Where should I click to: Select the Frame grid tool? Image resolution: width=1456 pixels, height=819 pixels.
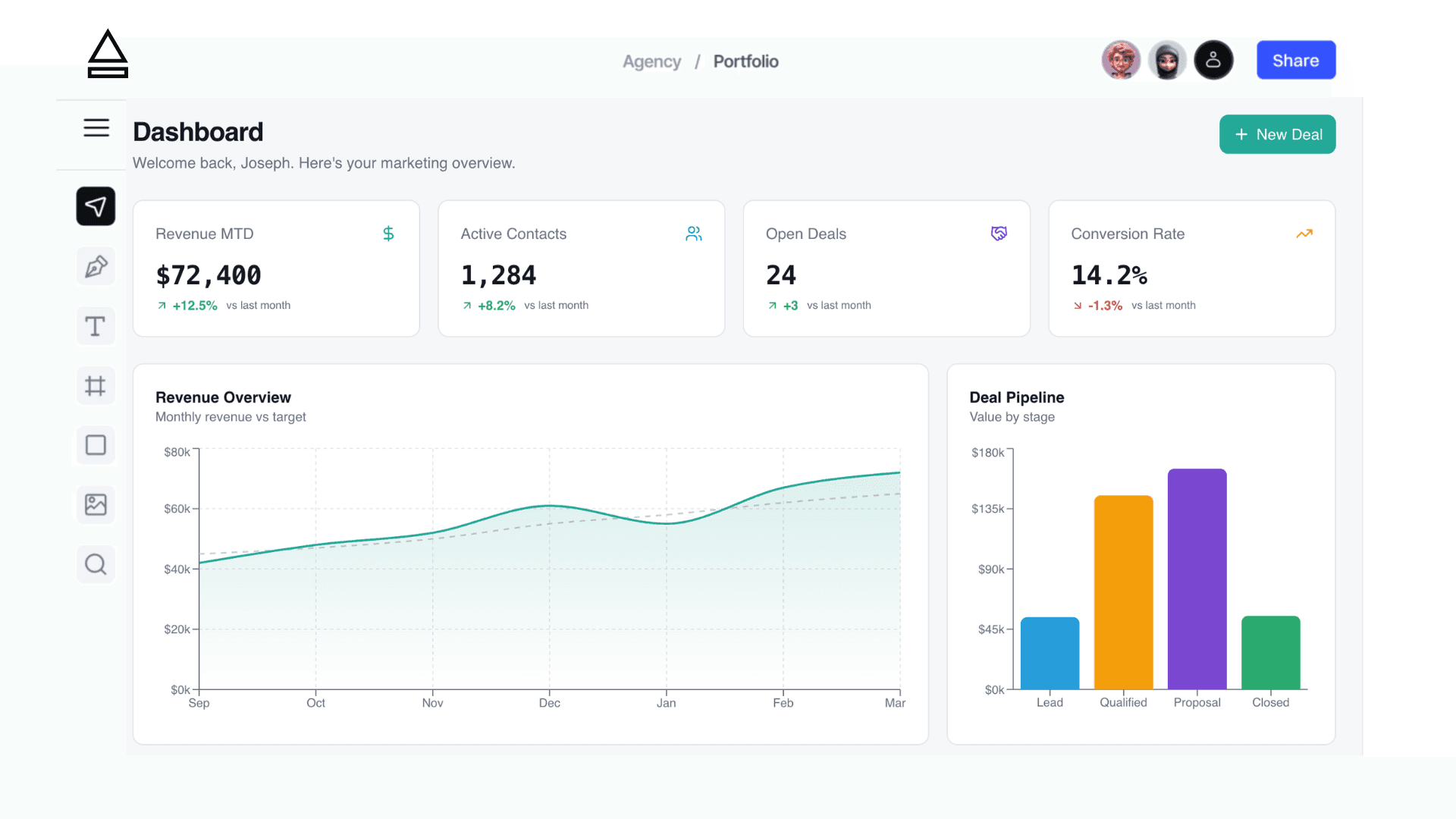[96, 386]
